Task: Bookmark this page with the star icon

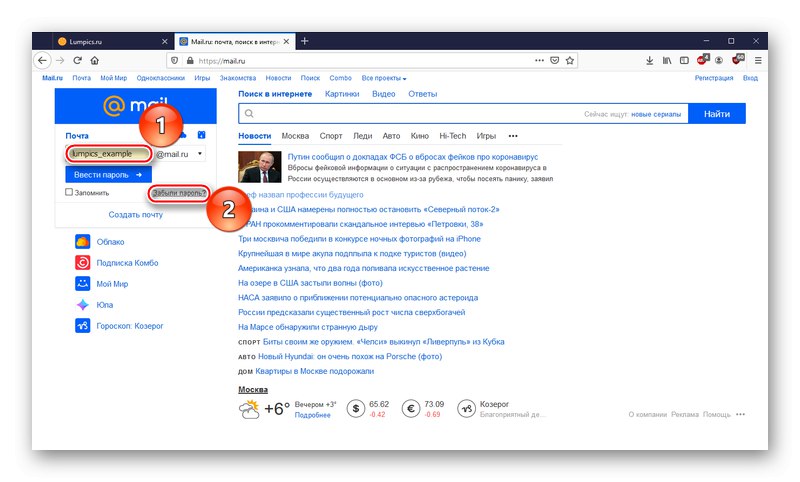Action: coord(570,60)
